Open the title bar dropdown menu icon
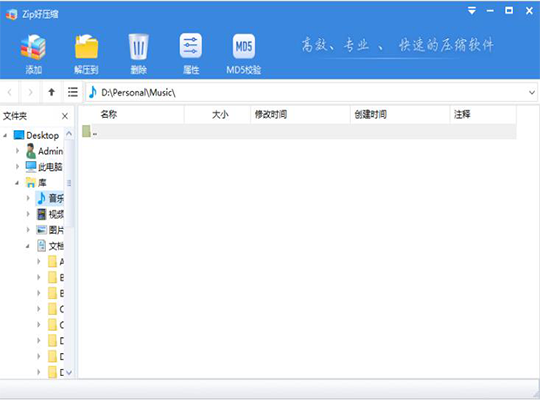Screen dimensions: 540x400 [x=472, y=11]
